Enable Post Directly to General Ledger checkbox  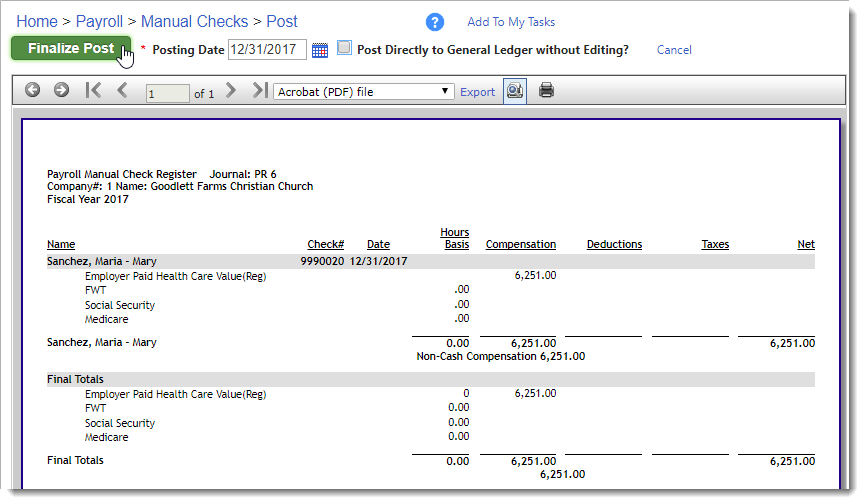click(x=344, y=48)
